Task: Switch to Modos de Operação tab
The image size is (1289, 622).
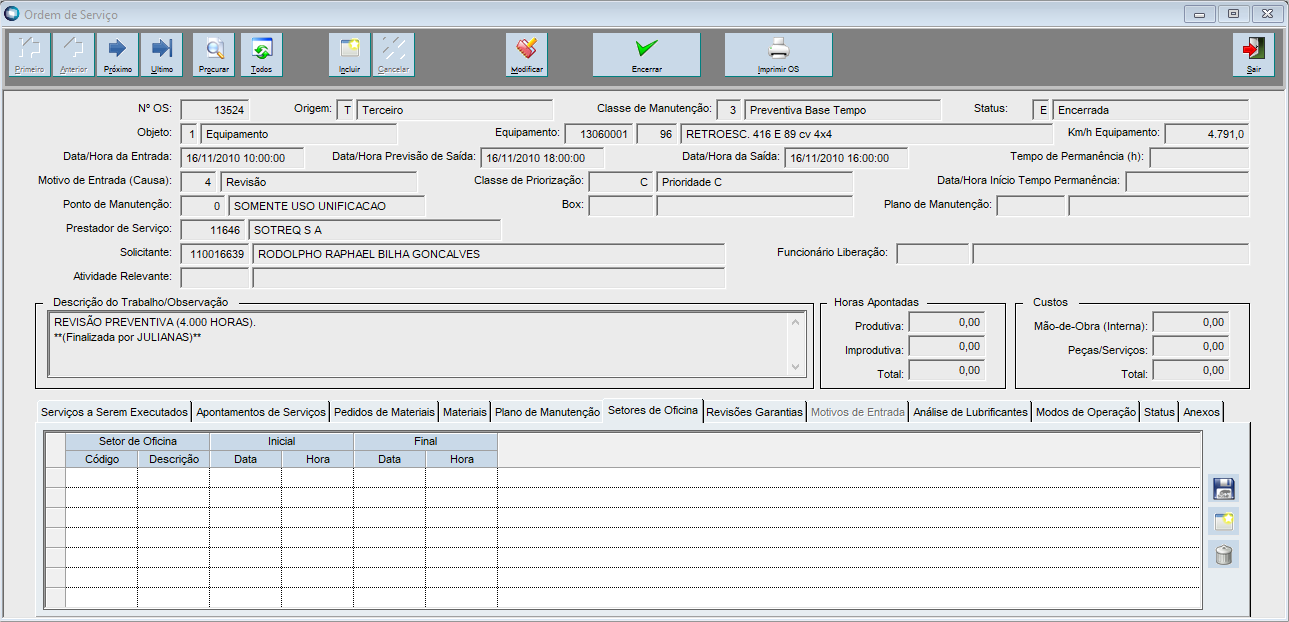Action: coord(1086,412)
